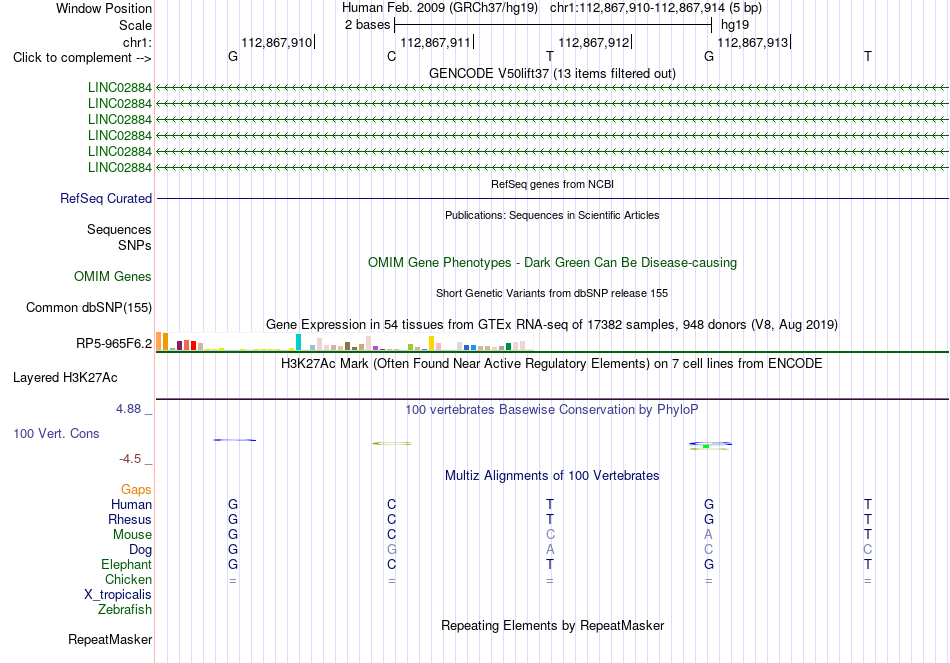Click the Scale track label
The image size is (950, 663).
[135, 25]
